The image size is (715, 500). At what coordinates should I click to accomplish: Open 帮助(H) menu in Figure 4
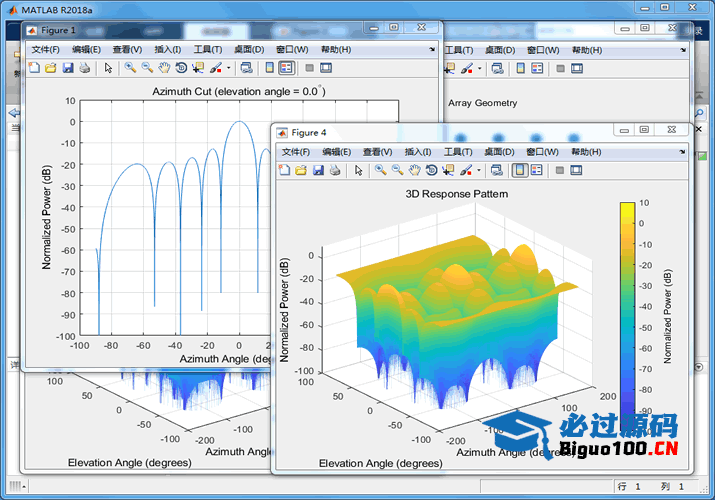(586, 152)
